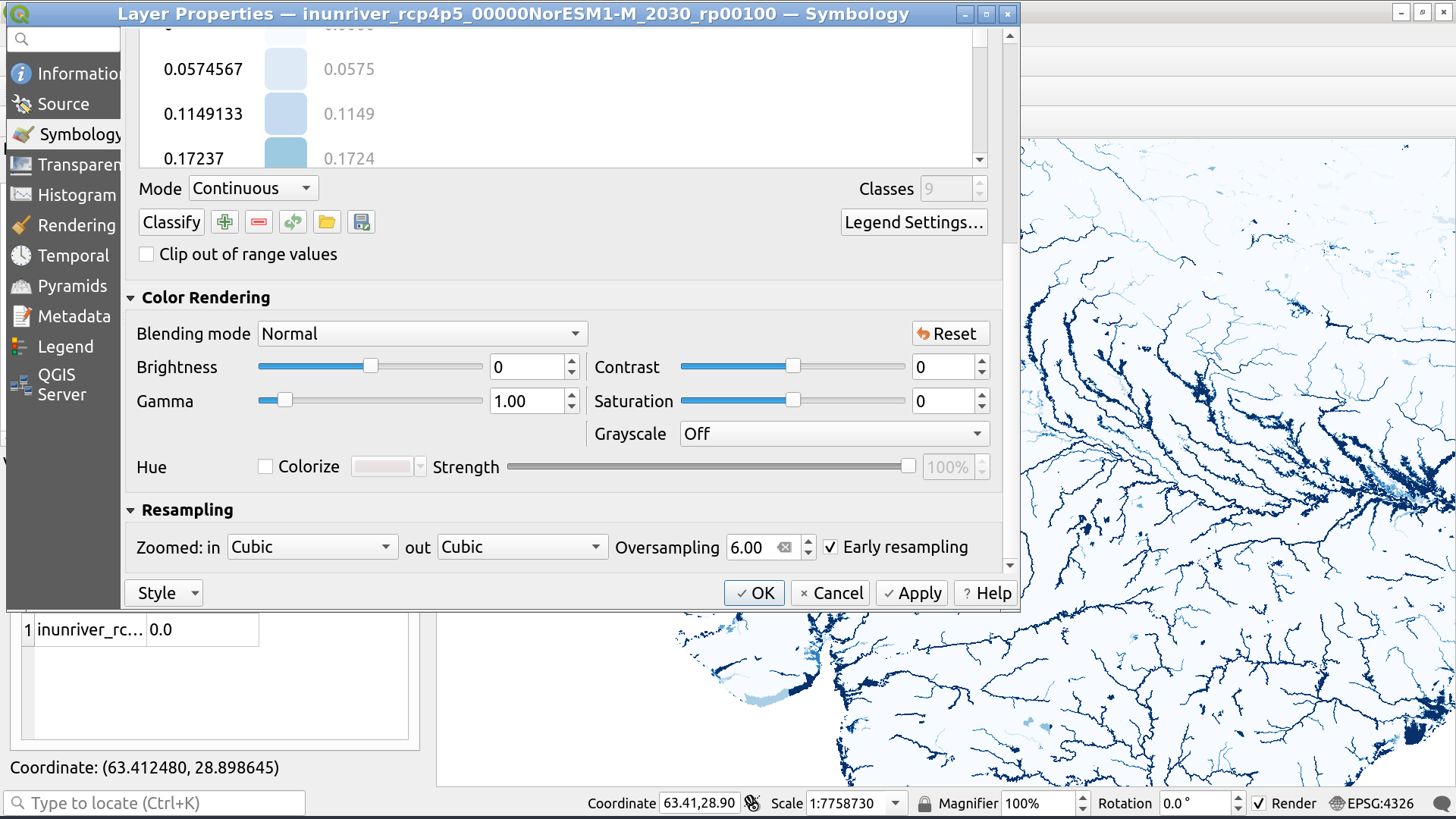This screenshot has width=1456, height=819.
Task: Save the color map using the disk icon
Action: pyautogui.click(x=361, y=221)
